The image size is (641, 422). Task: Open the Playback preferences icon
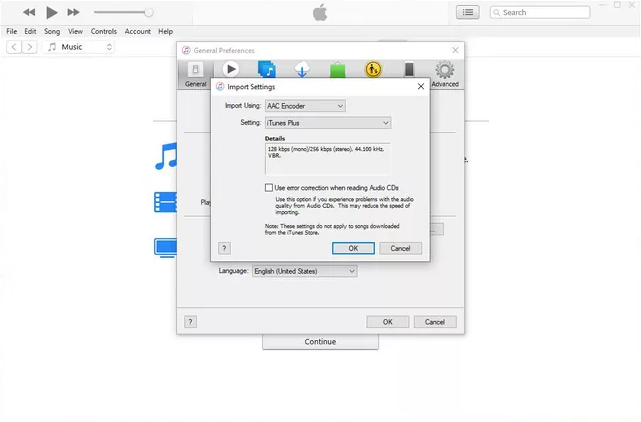pos(231,69)
